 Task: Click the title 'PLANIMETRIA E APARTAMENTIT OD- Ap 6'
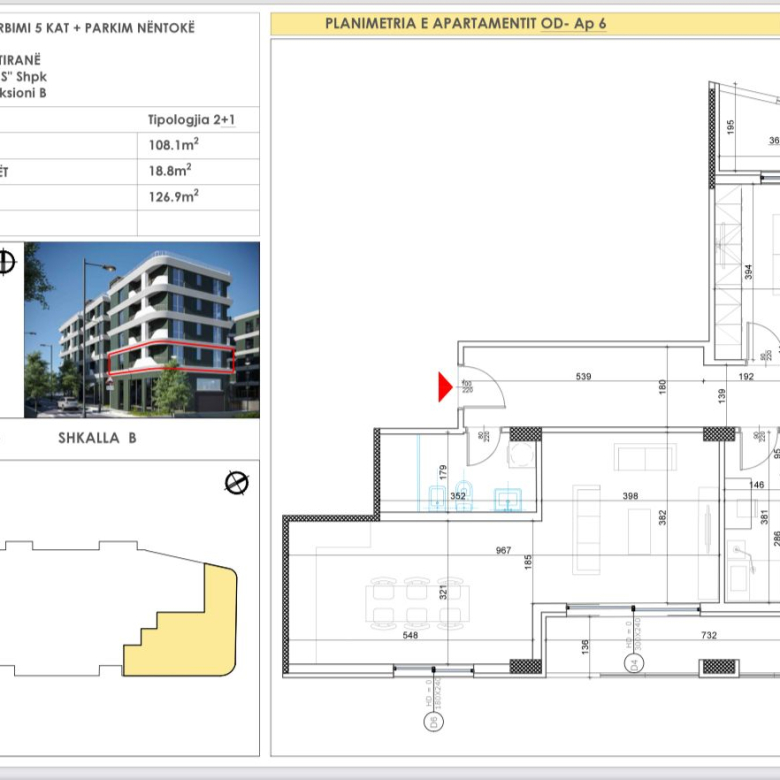(x=465, y=22)
